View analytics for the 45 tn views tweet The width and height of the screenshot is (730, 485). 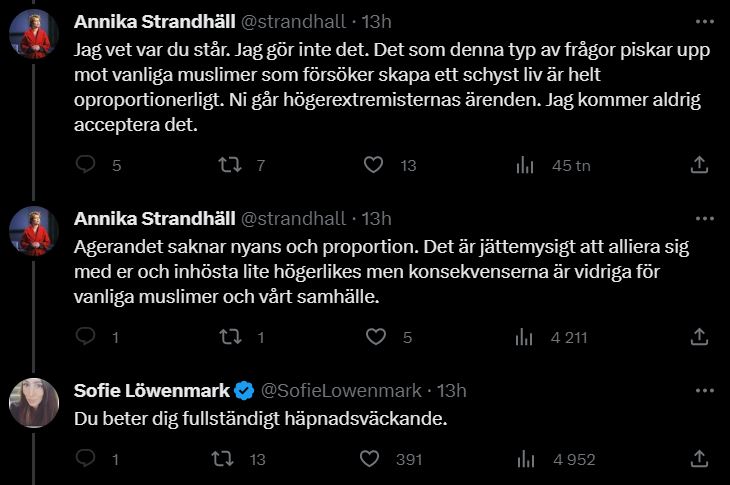click(x=523, y=165)
